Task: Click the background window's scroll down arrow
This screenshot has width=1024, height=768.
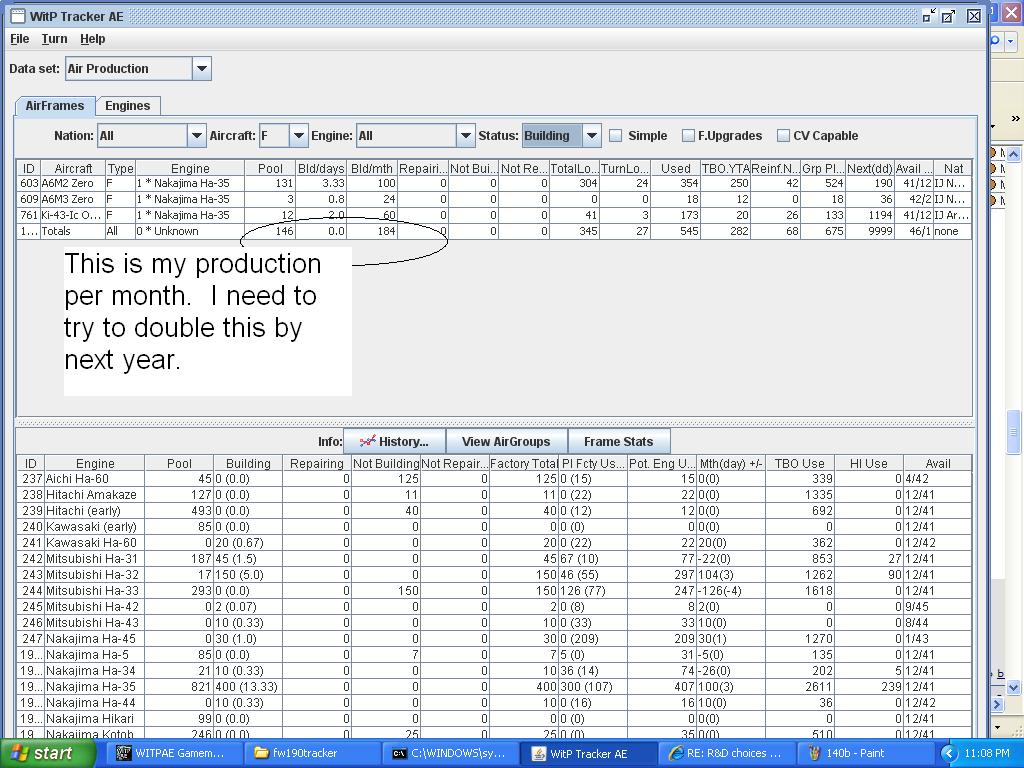Action: coord(1013,687)
